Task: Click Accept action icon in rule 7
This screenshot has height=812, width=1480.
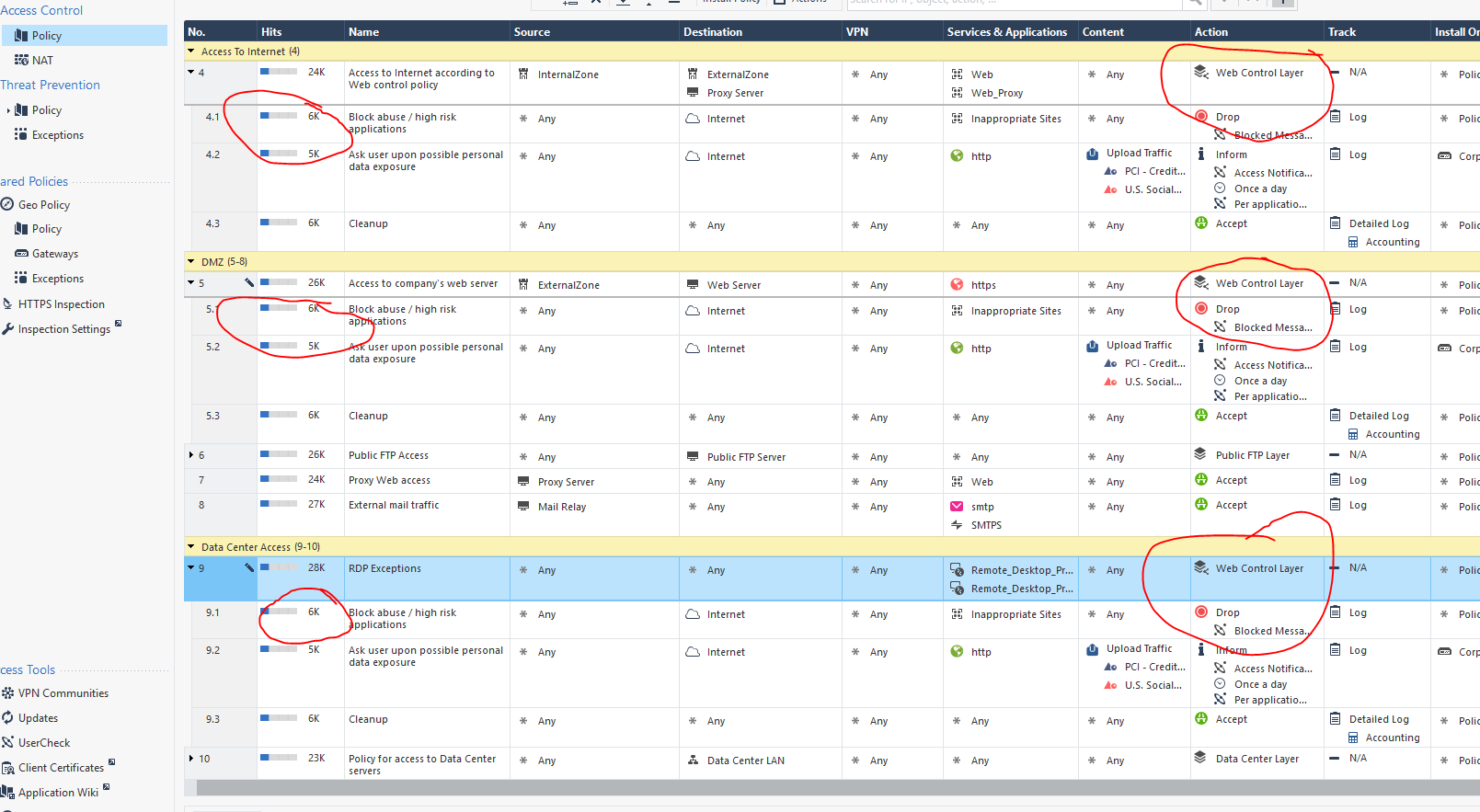Action: (1201, 480)
